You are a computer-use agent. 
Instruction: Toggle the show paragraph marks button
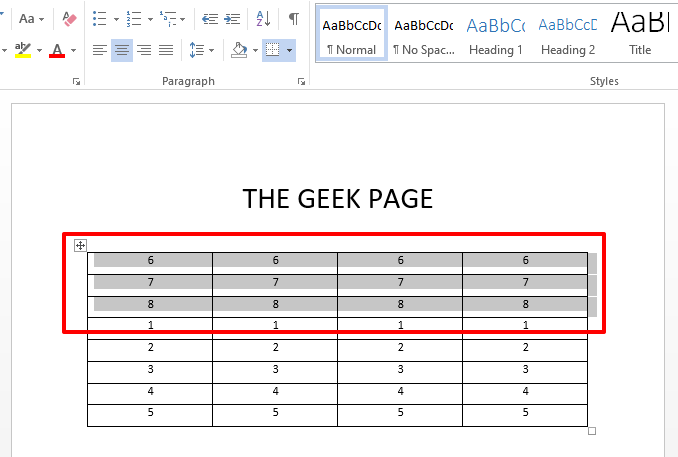coord(293,18)
